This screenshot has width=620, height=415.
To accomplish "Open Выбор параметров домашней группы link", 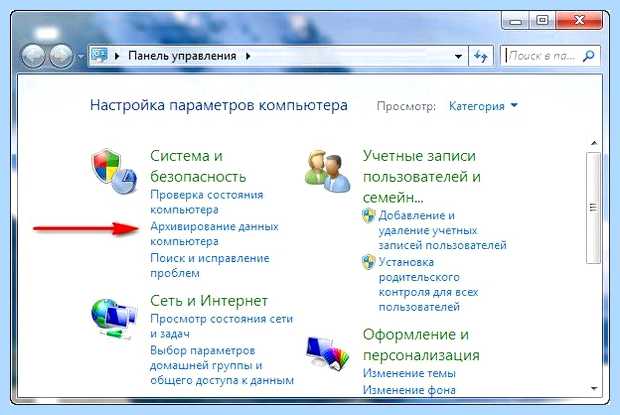I will tap(222, 365).
